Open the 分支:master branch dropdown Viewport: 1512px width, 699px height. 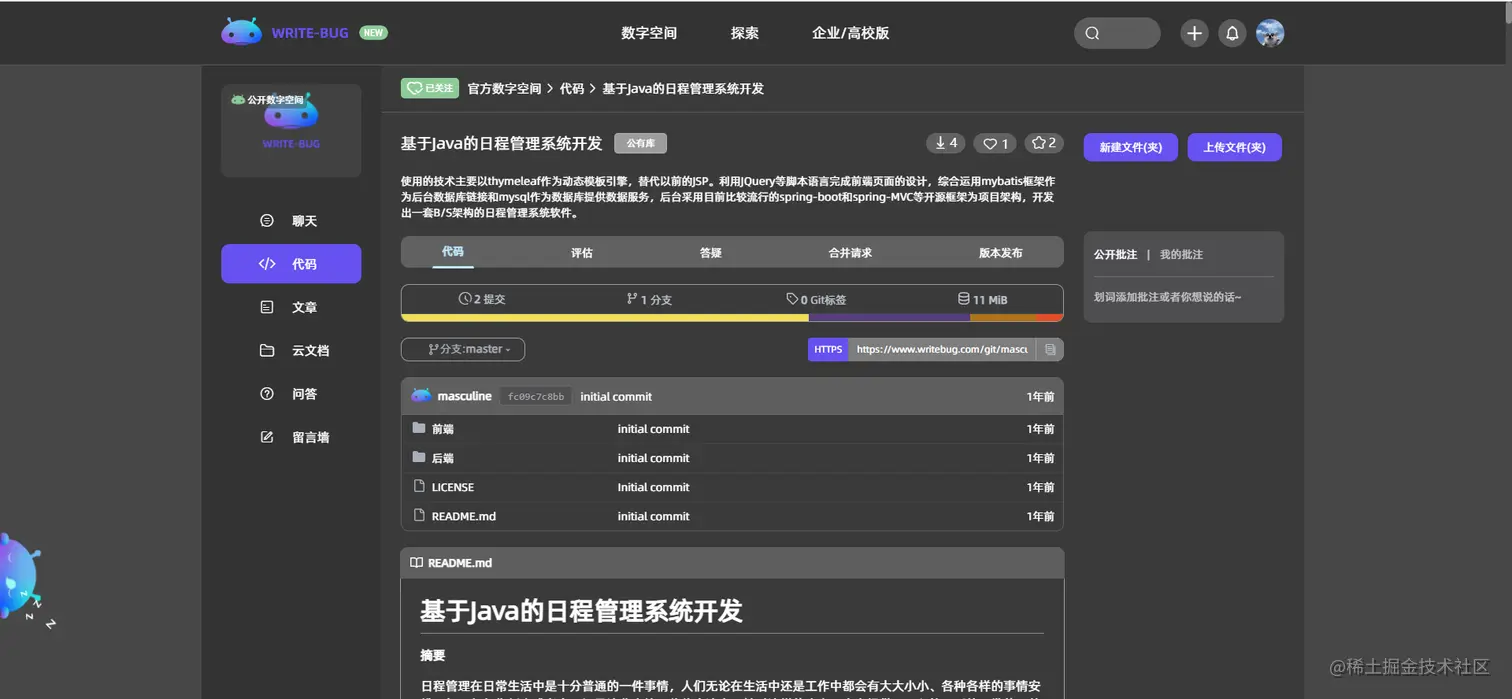point(462,349)
